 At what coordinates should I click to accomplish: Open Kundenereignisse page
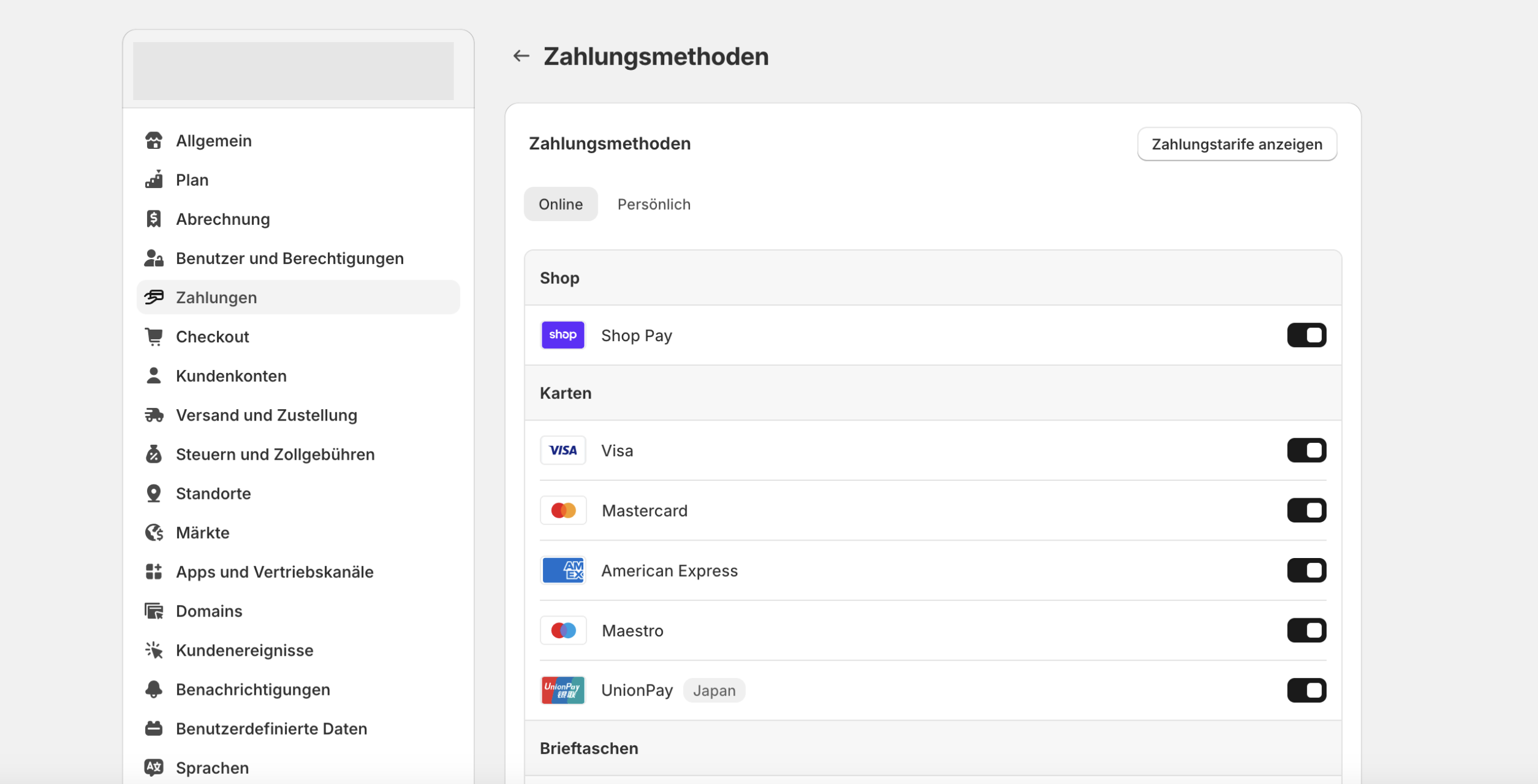tap(298, 650)
